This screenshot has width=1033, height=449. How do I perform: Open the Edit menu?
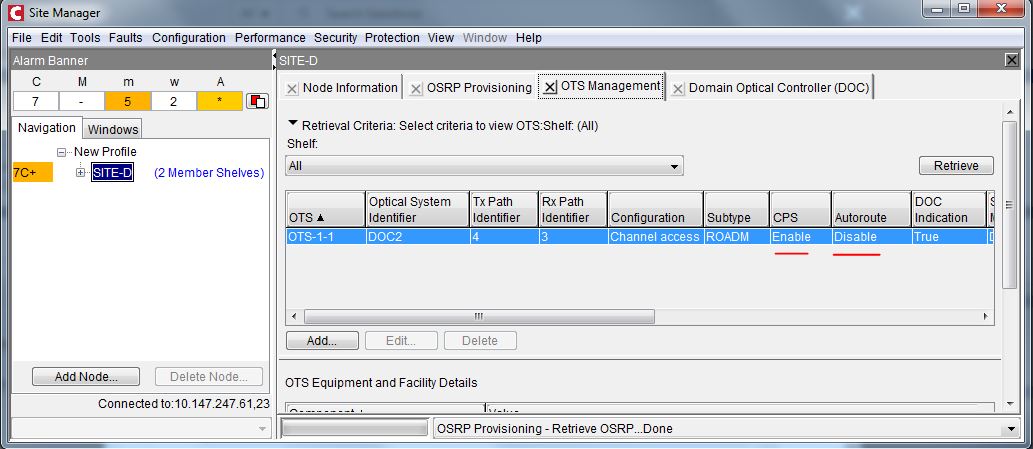coord(51,38)
